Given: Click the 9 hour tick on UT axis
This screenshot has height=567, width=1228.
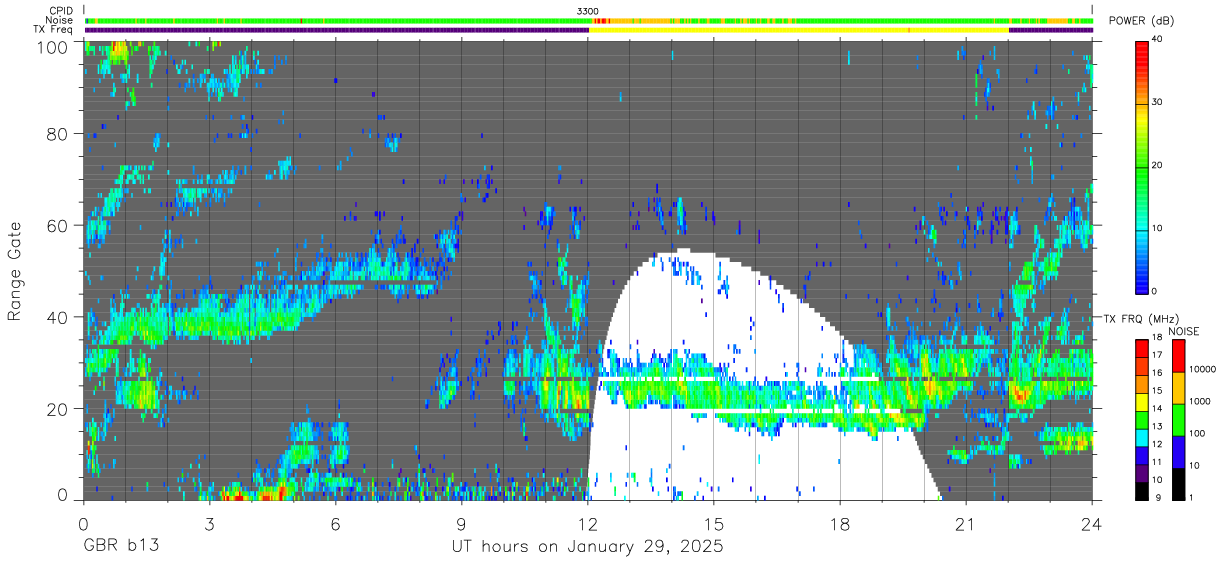Looking at the screenshot, I should point(461,524).
